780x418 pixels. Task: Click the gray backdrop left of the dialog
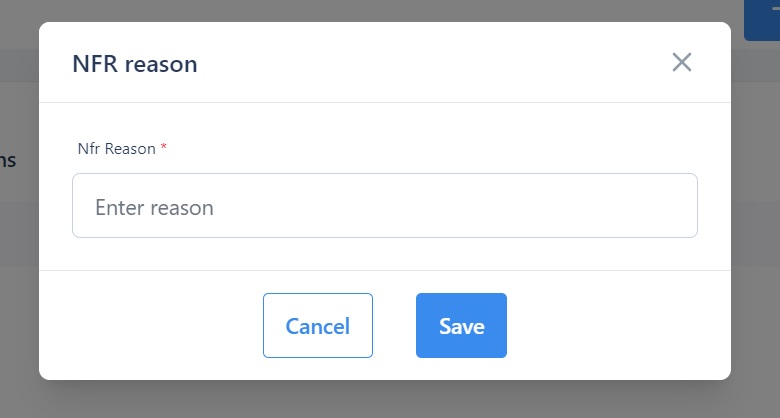[x=18, y=300]
